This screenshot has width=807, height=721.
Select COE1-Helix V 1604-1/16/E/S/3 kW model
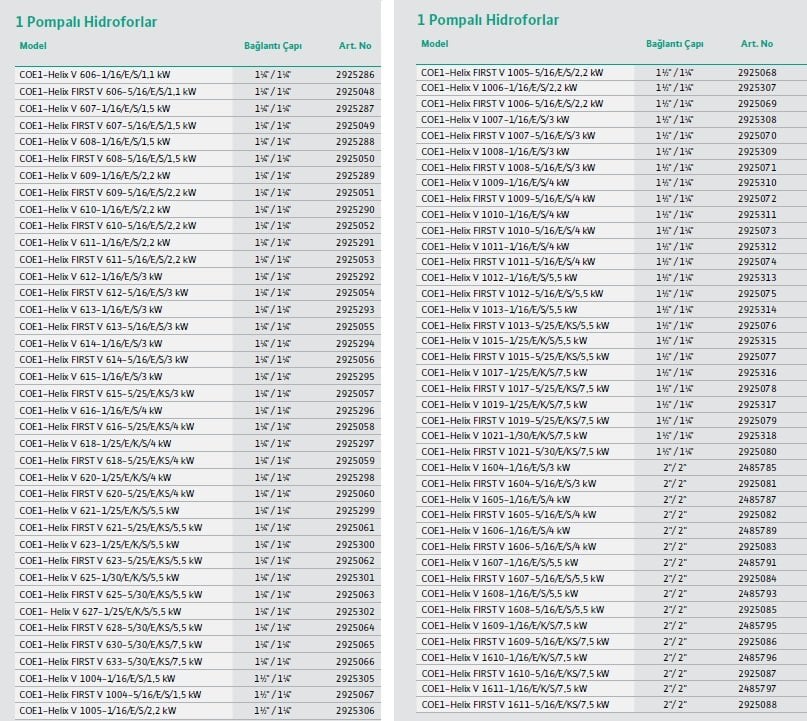495,467
